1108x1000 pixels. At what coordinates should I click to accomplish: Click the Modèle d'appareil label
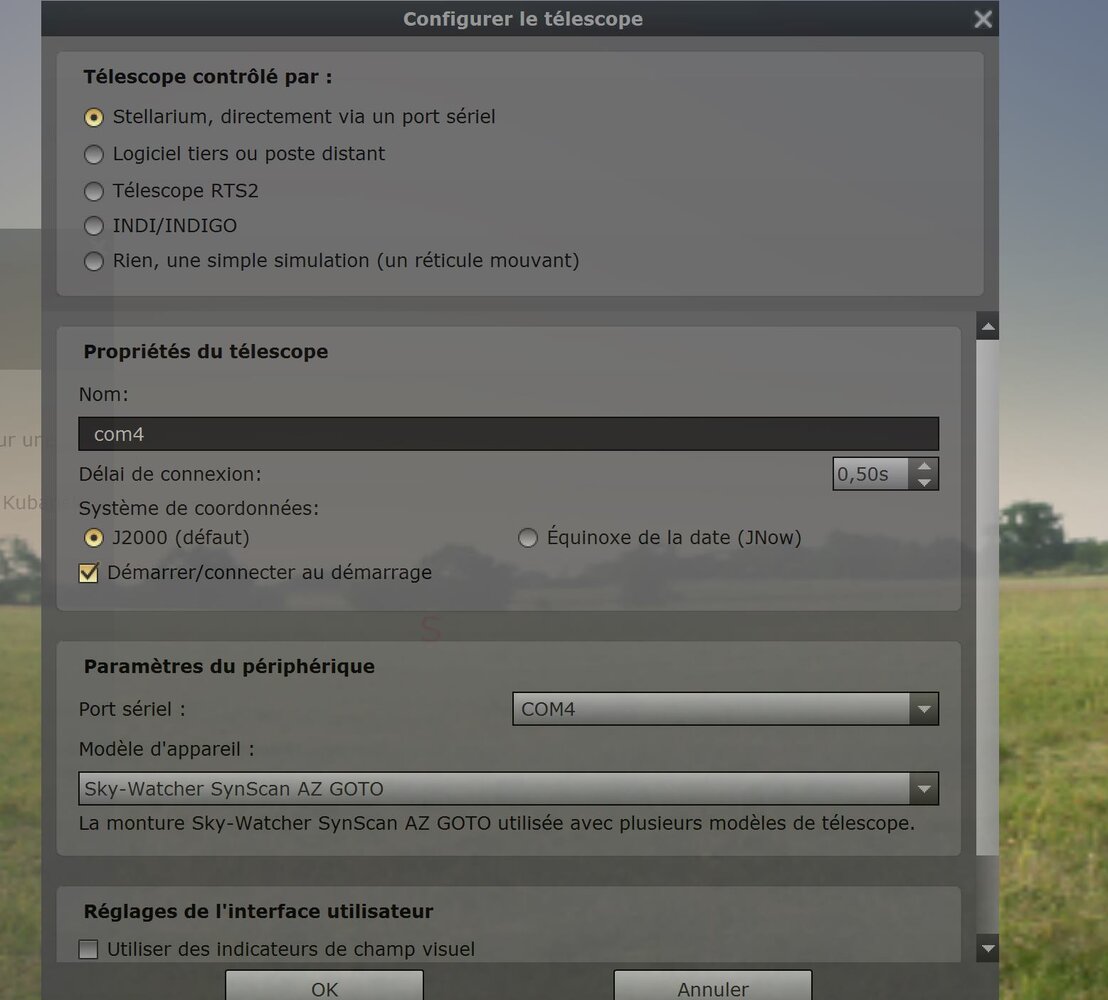pos(166,749)
